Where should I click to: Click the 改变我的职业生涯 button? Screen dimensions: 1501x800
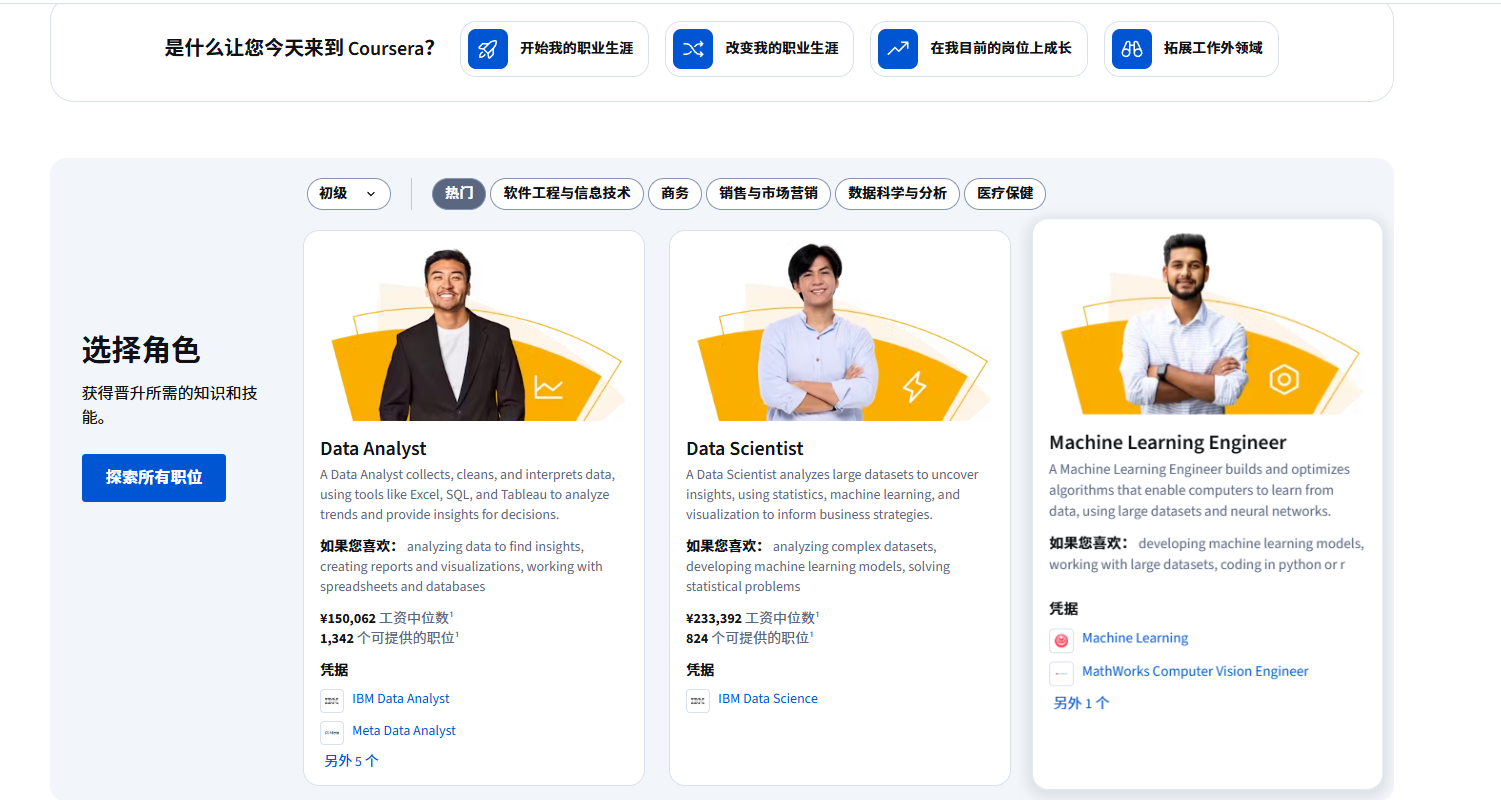point(759,48)
